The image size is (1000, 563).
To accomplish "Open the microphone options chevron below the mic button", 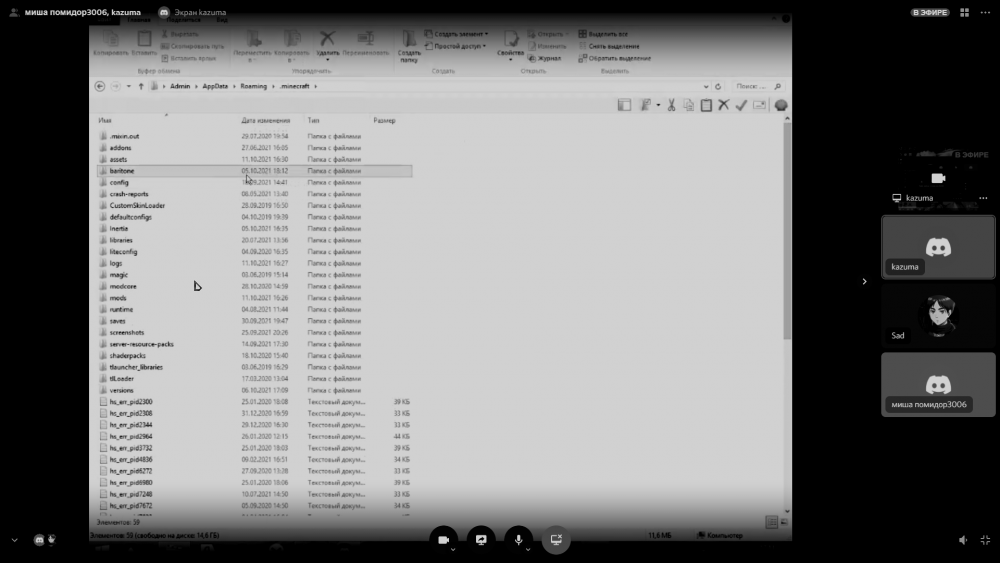I will [x=528, y=549].
